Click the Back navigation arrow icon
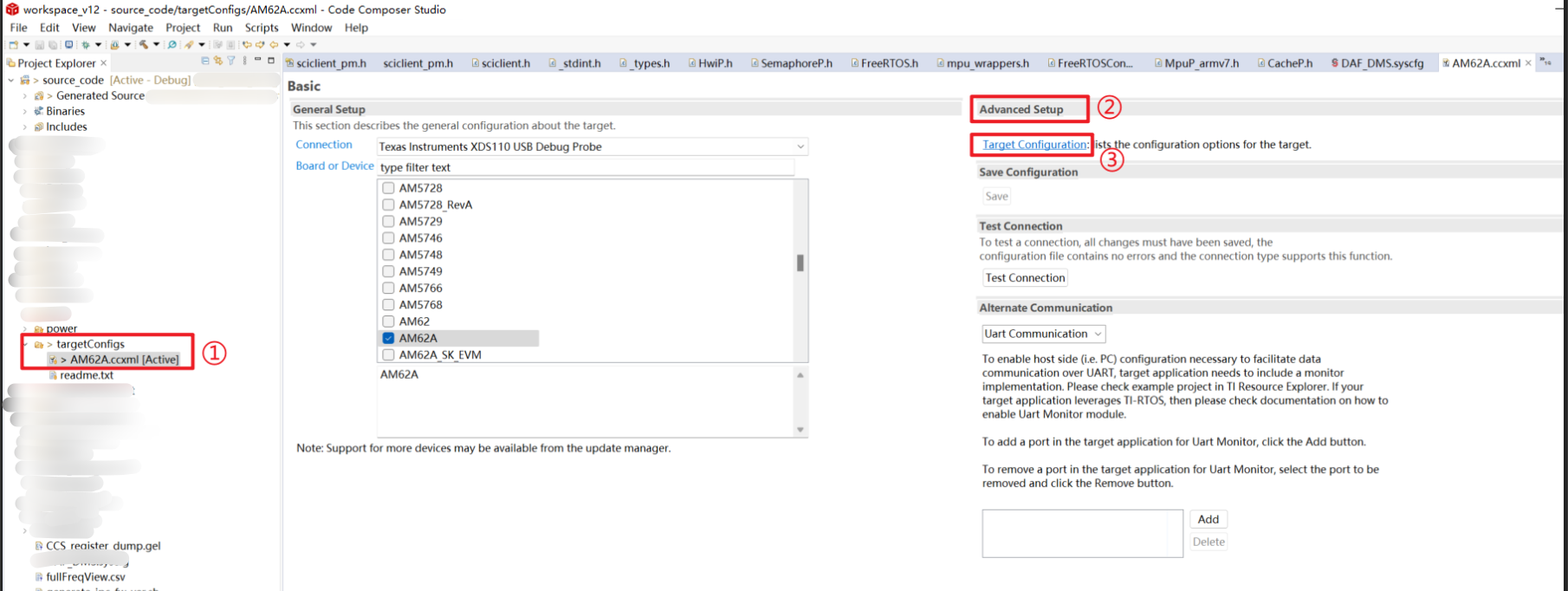This screenshot has height=591, width=1568. 274,44
